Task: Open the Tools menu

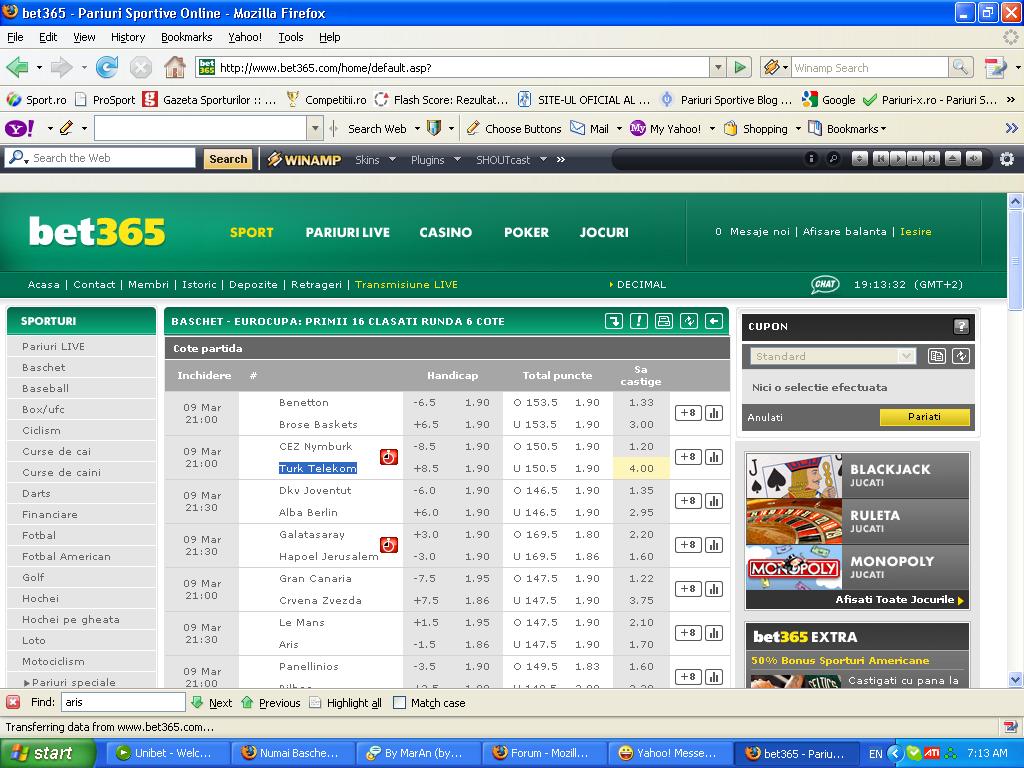Action: click(291, 37)
